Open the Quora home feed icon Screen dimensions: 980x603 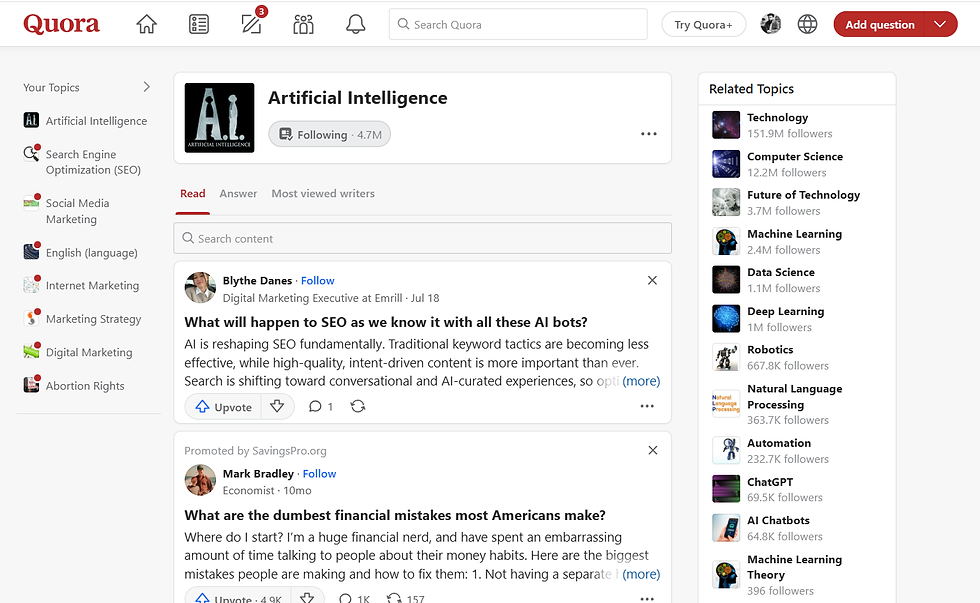pyautogui.click(x=146, y=24)
